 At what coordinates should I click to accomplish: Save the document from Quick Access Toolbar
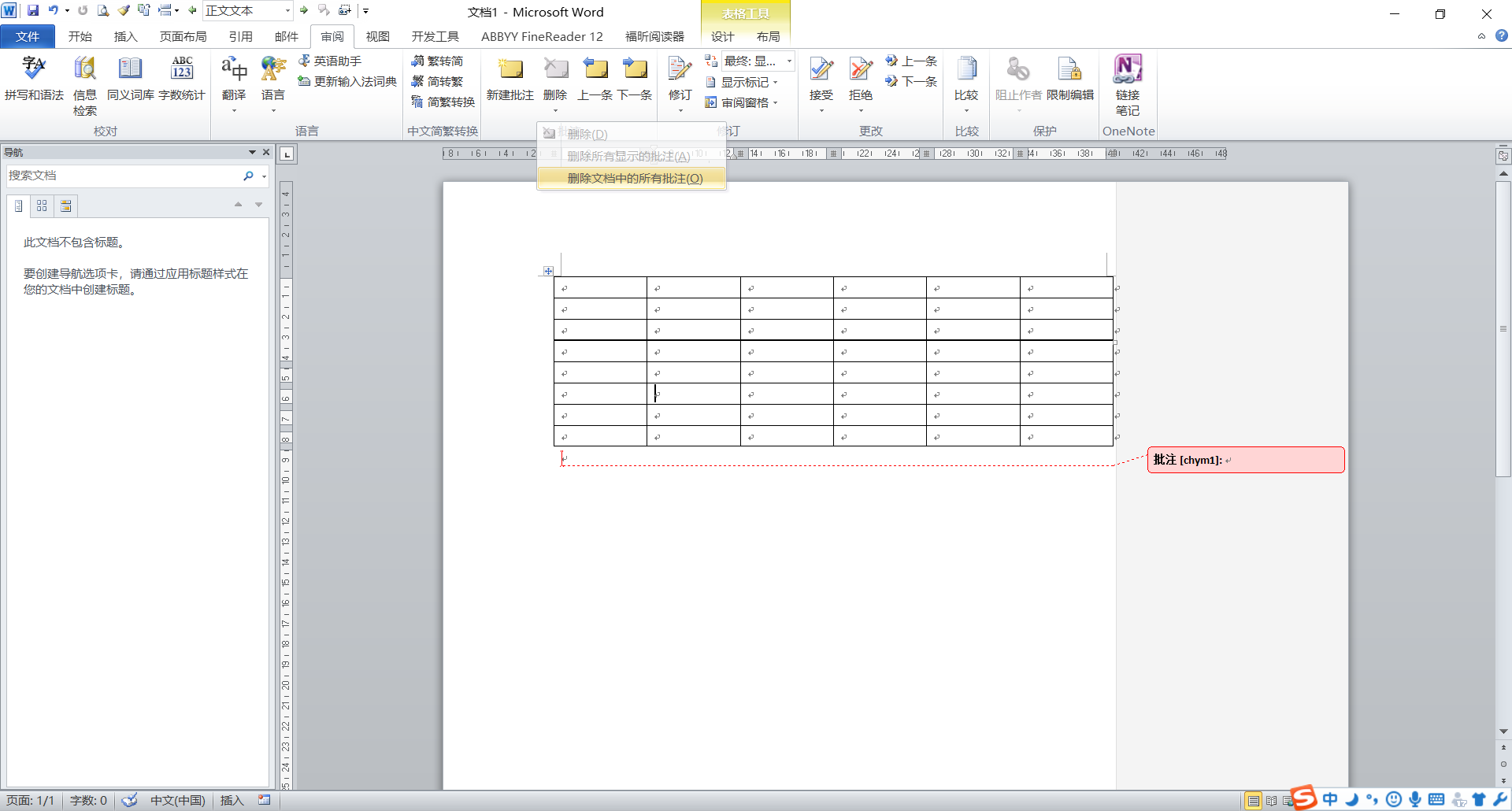click(x=33, y=10)
